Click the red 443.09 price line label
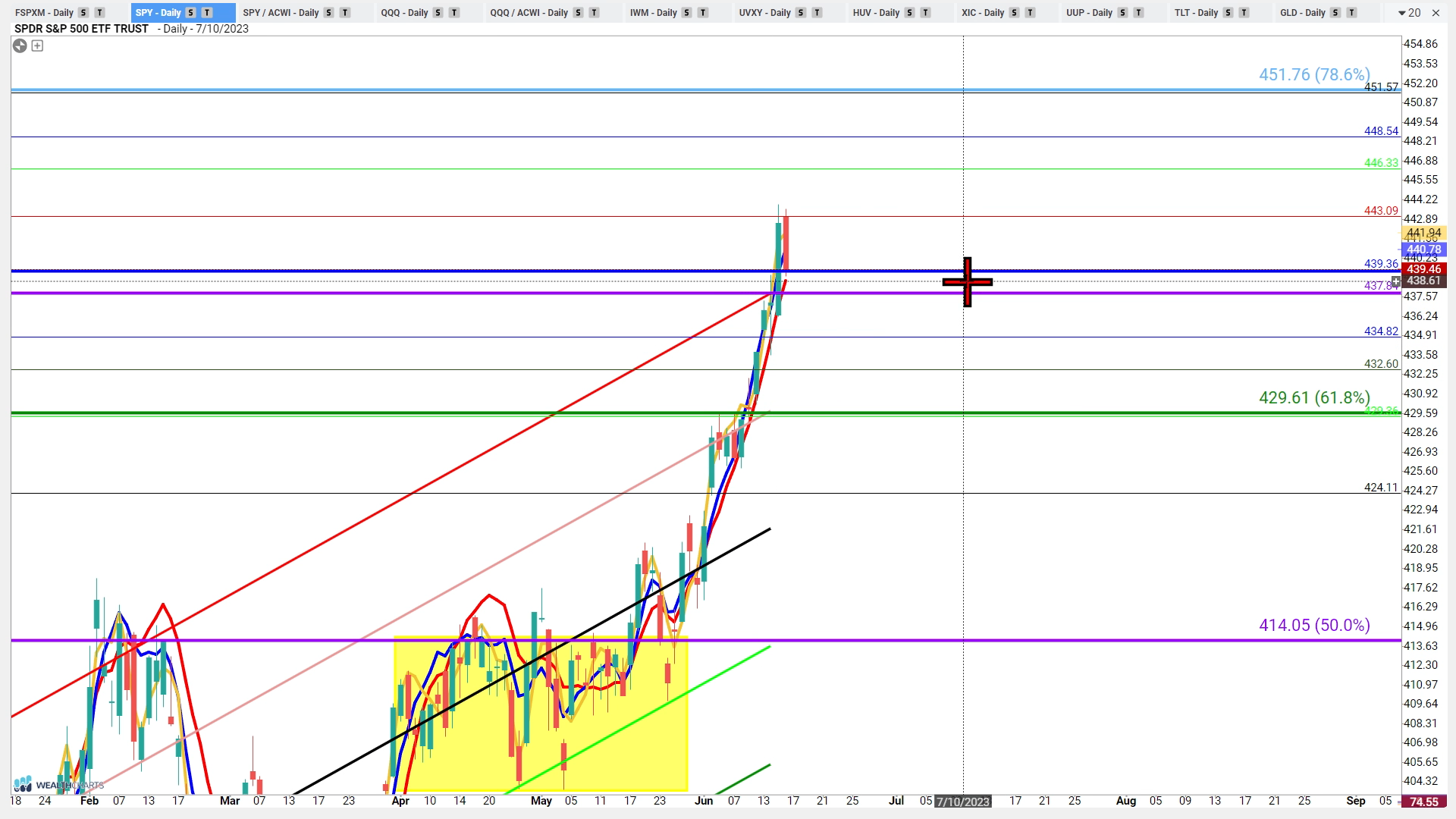 click(x=1381, y=211)
